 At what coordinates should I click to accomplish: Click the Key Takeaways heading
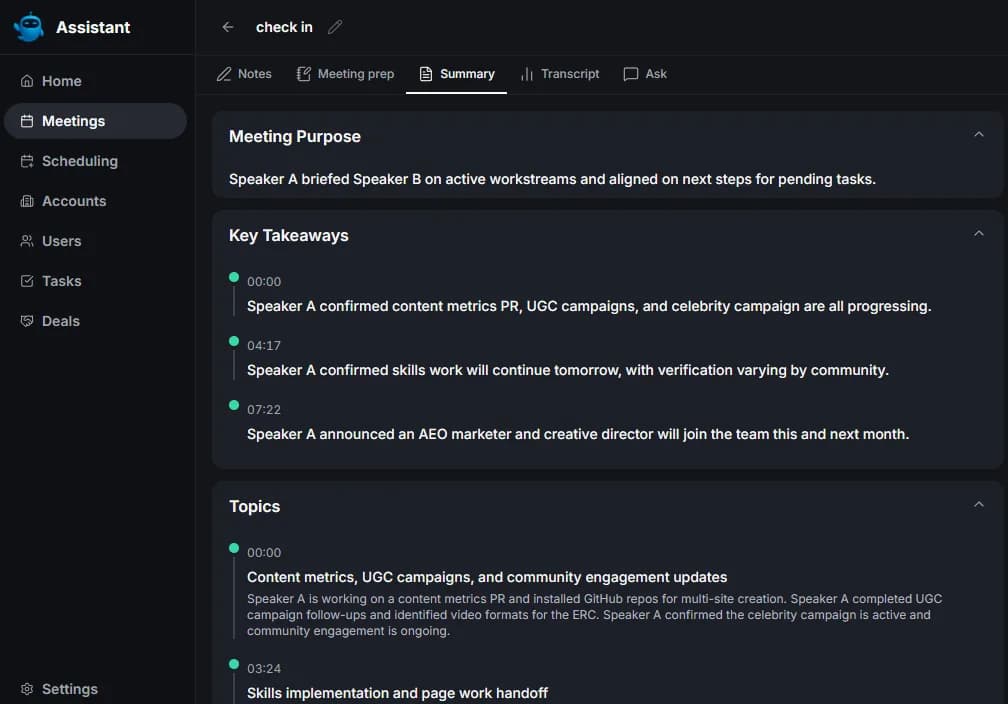click(x=289, y=235)
